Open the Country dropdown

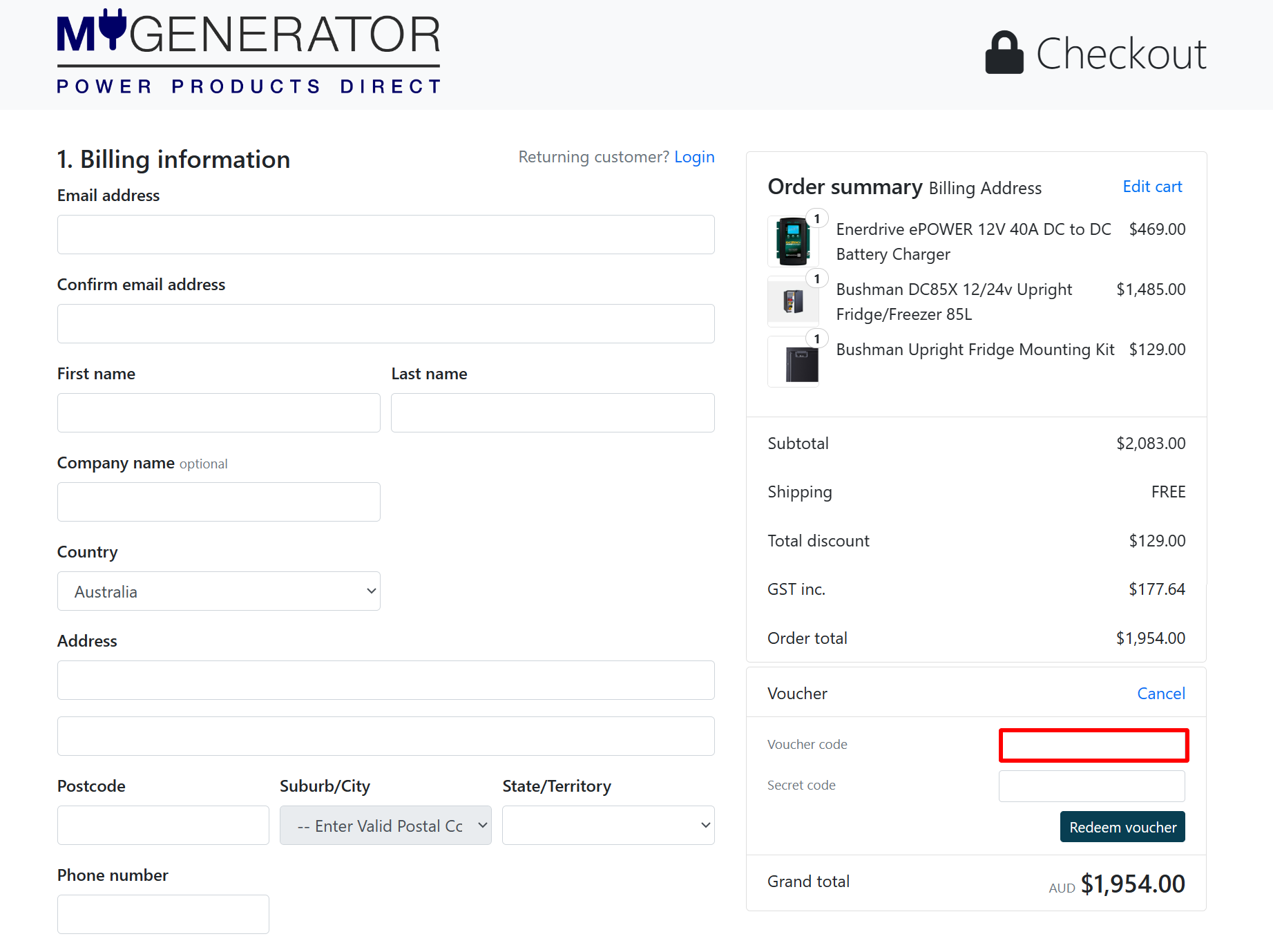coord(218,591)
